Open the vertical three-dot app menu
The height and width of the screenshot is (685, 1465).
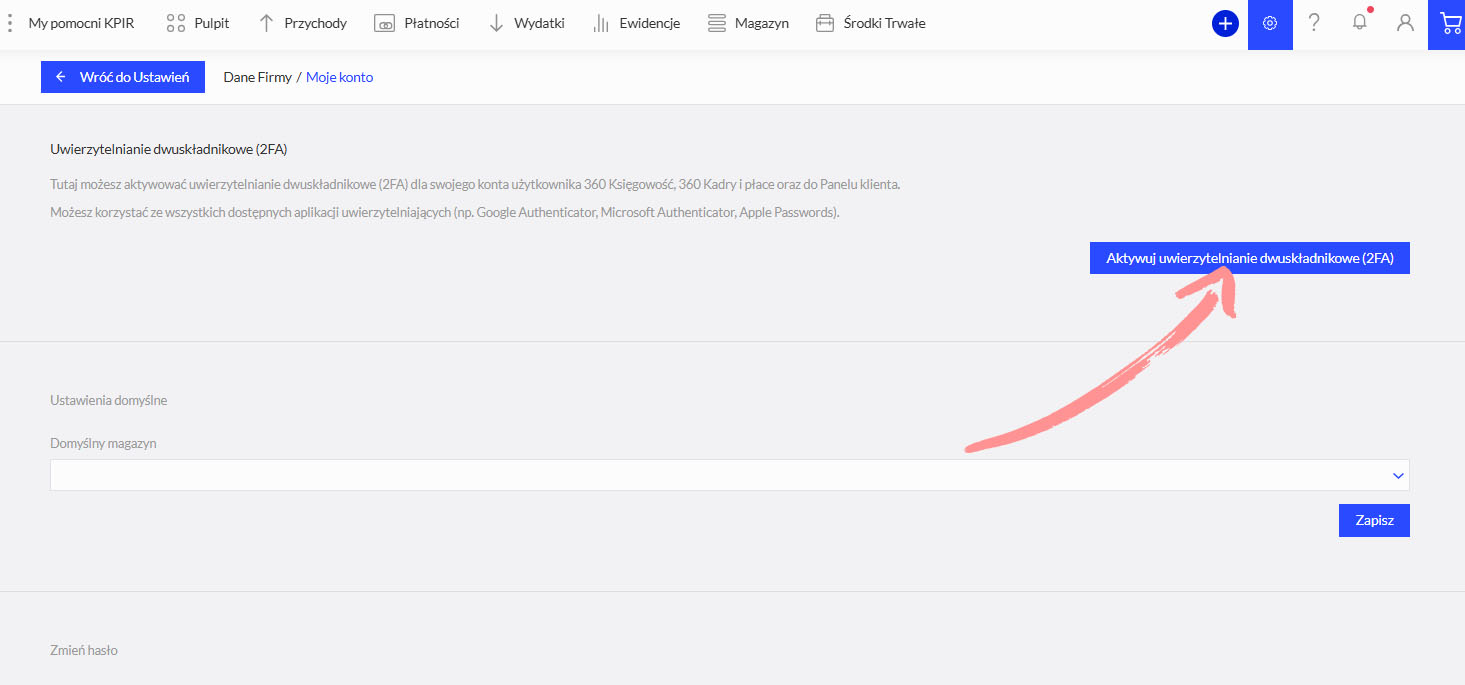tap(10, 23)
